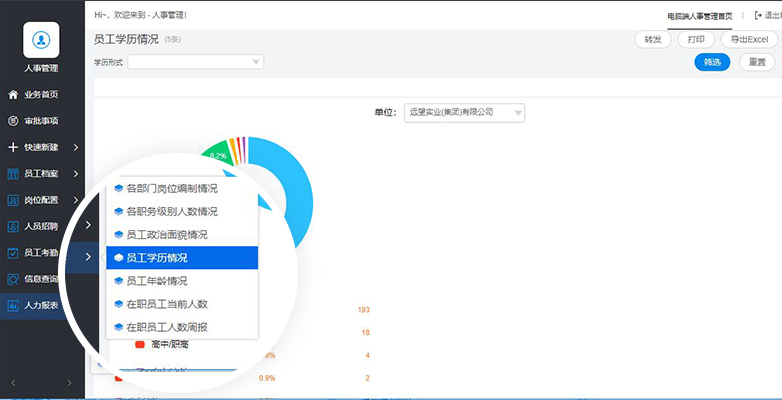
Task: Click the 重置 button
Action: (757, 62)
